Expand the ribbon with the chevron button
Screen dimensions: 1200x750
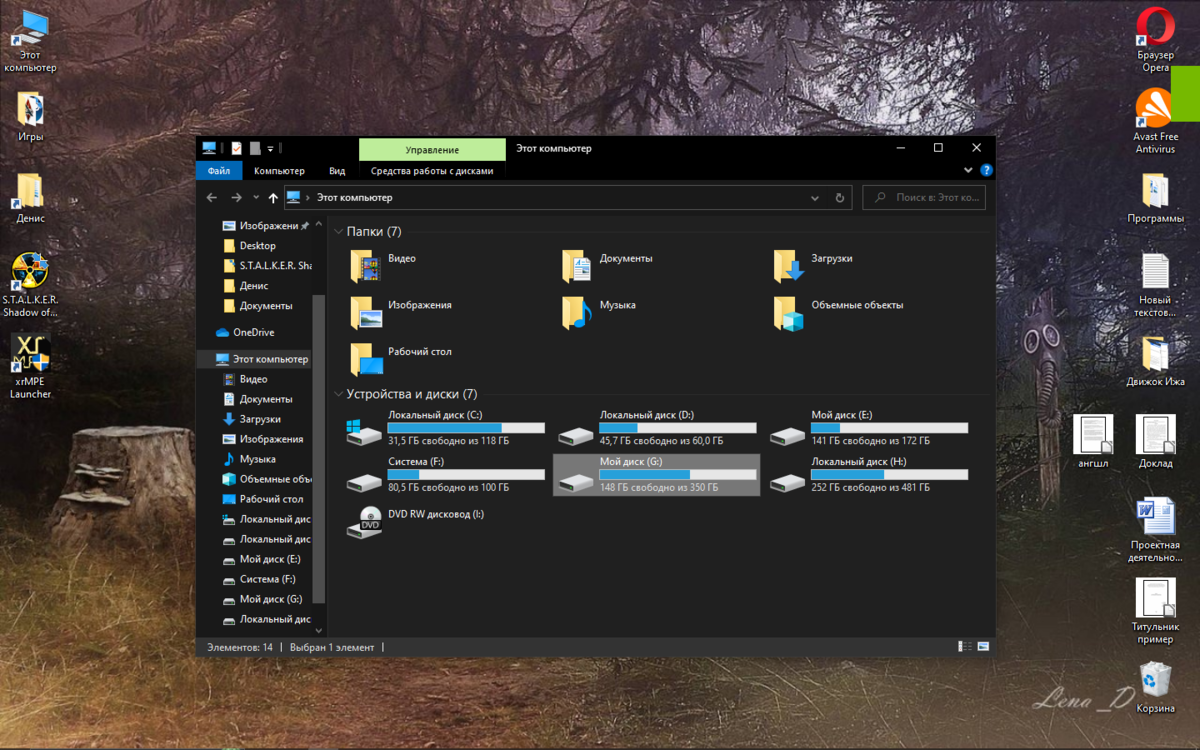[970, 171]
